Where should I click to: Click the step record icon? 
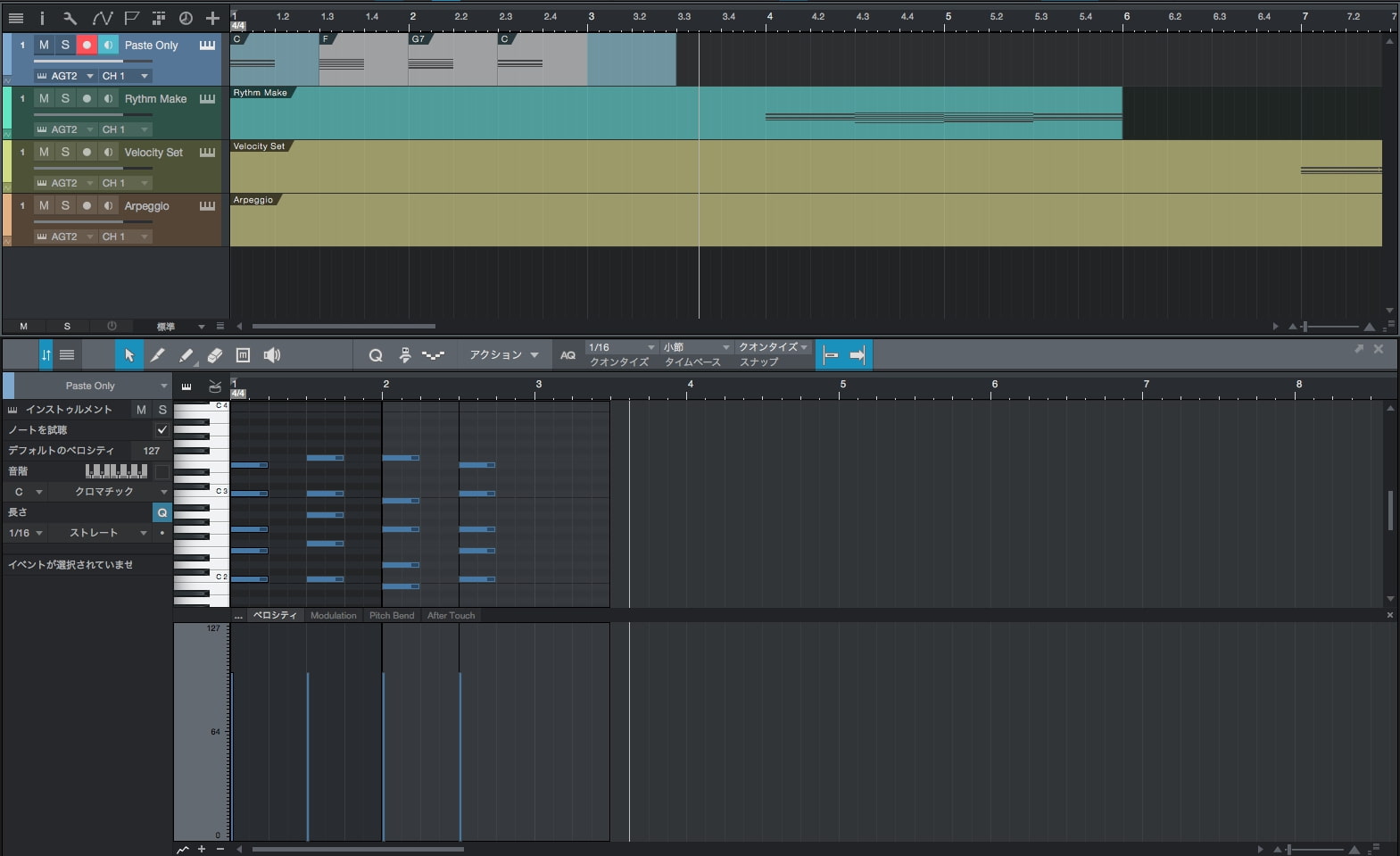pos(405,355)
